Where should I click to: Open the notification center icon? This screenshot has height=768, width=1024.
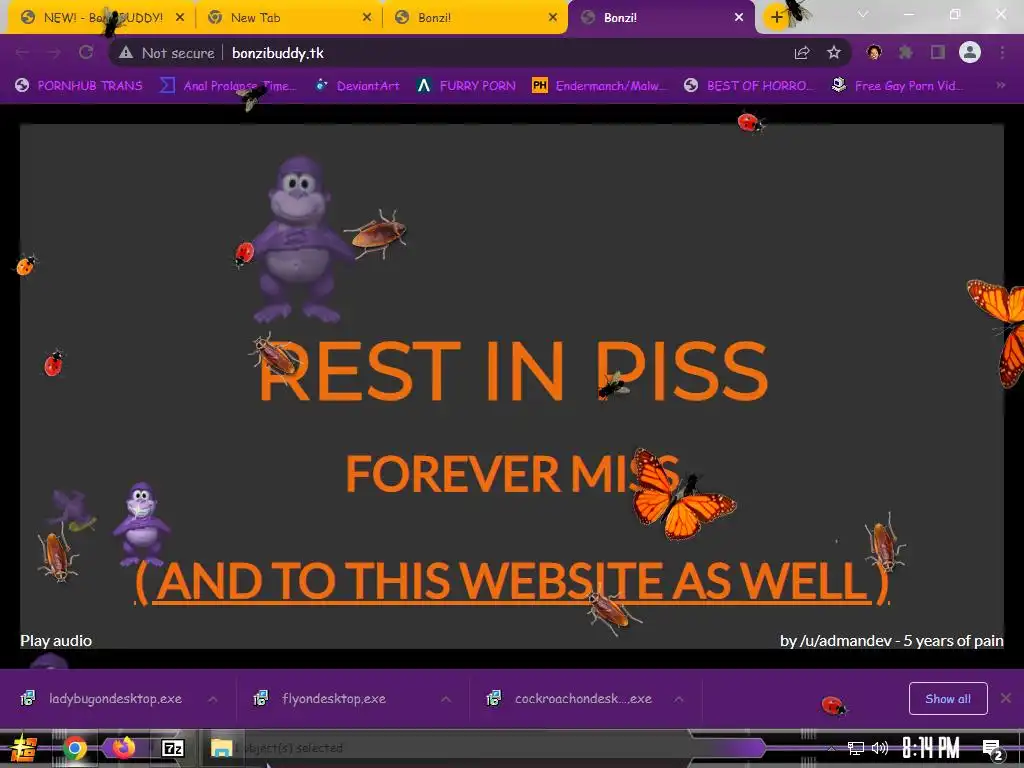(993, 750)
